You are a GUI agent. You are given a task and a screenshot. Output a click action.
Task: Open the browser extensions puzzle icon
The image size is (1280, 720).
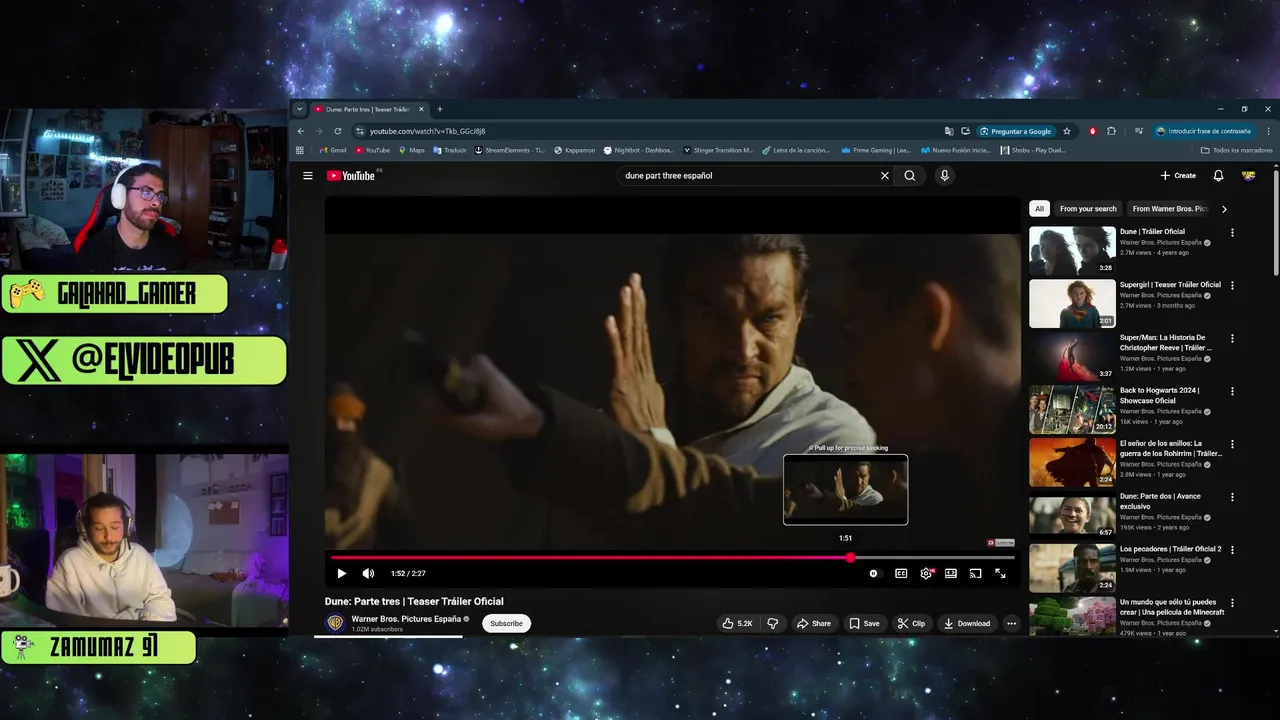tap(1111, 131)
